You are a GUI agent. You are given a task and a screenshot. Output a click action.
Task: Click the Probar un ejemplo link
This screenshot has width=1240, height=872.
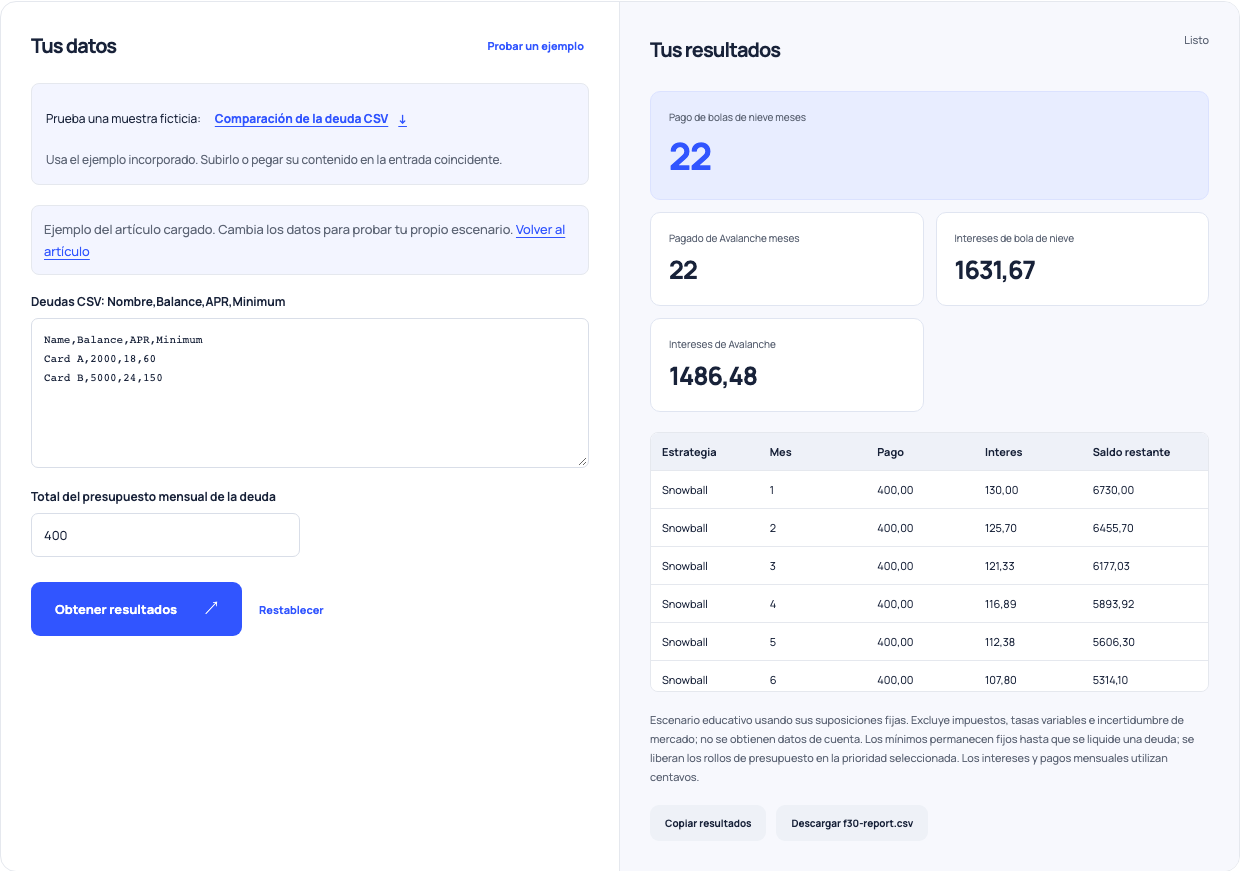[x=535, y=46]
